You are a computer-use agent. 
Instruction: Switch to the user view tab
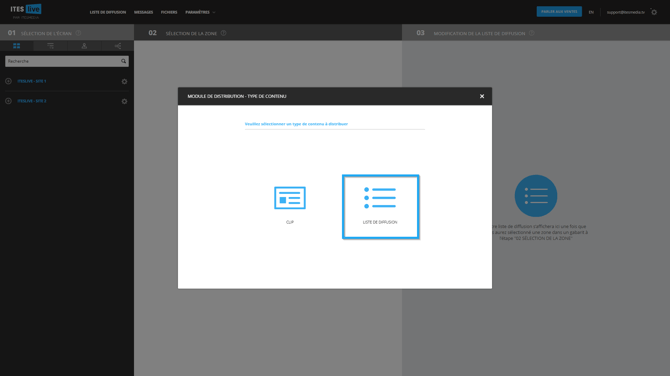[84, 46]
